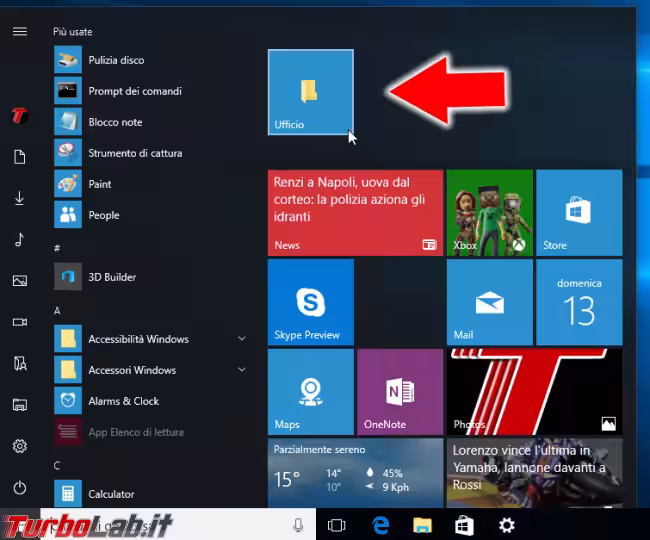650x540 pixels.
Task: Open the hamburger menu at top-left
Action: (19, 31)
